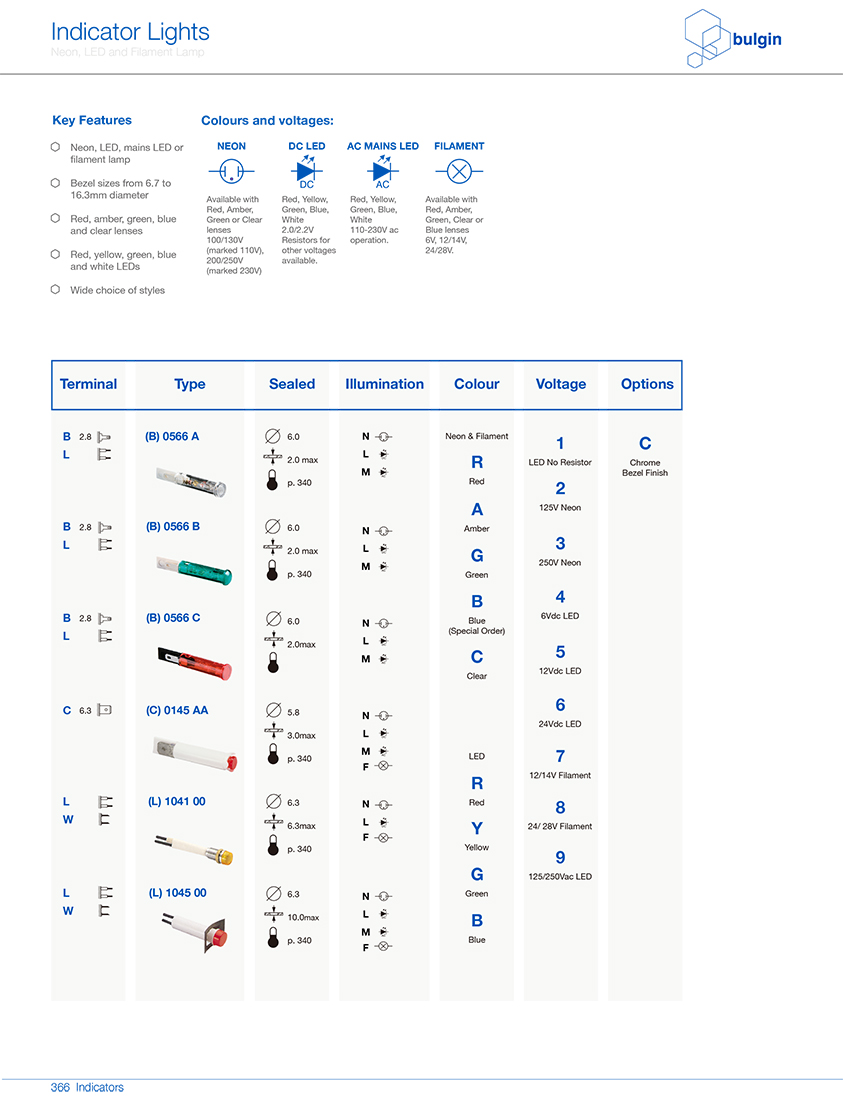
Task: Click the FILAMENT lamp circle symbol
Action: click(459, 172)
